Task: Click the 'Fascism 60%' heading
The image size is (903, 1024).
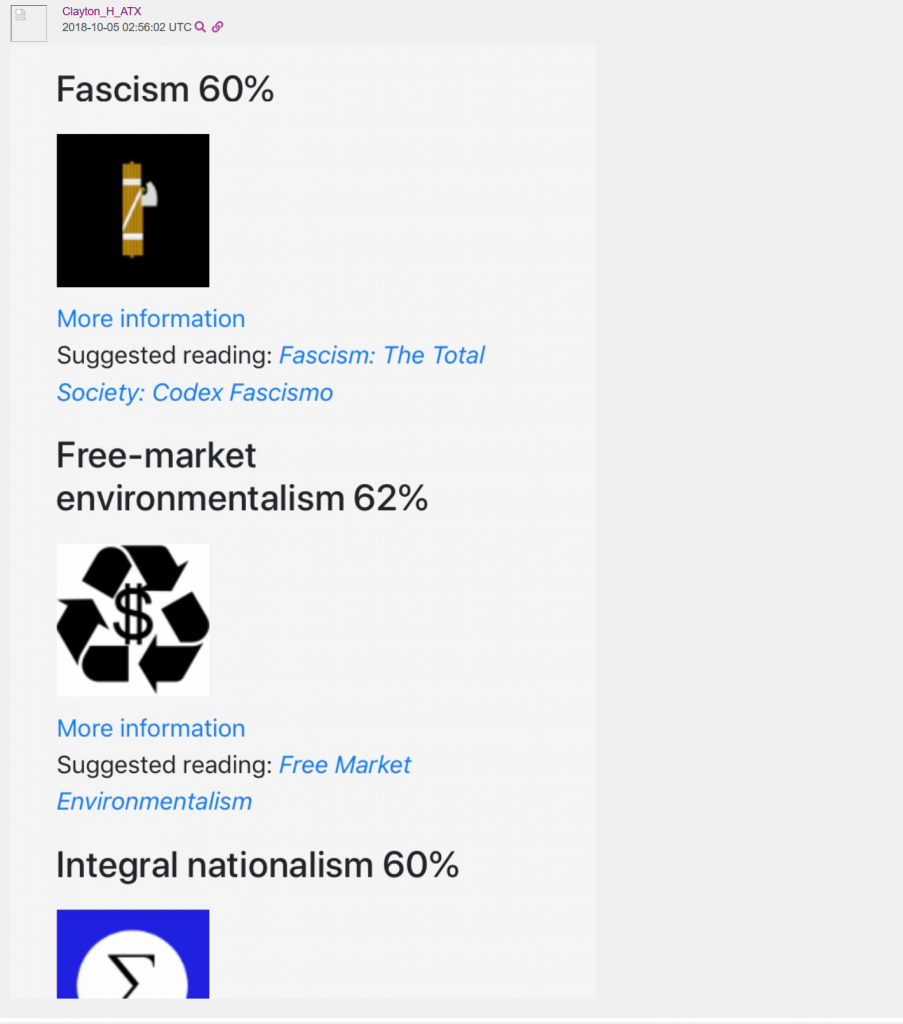Action: click(165, 89)
